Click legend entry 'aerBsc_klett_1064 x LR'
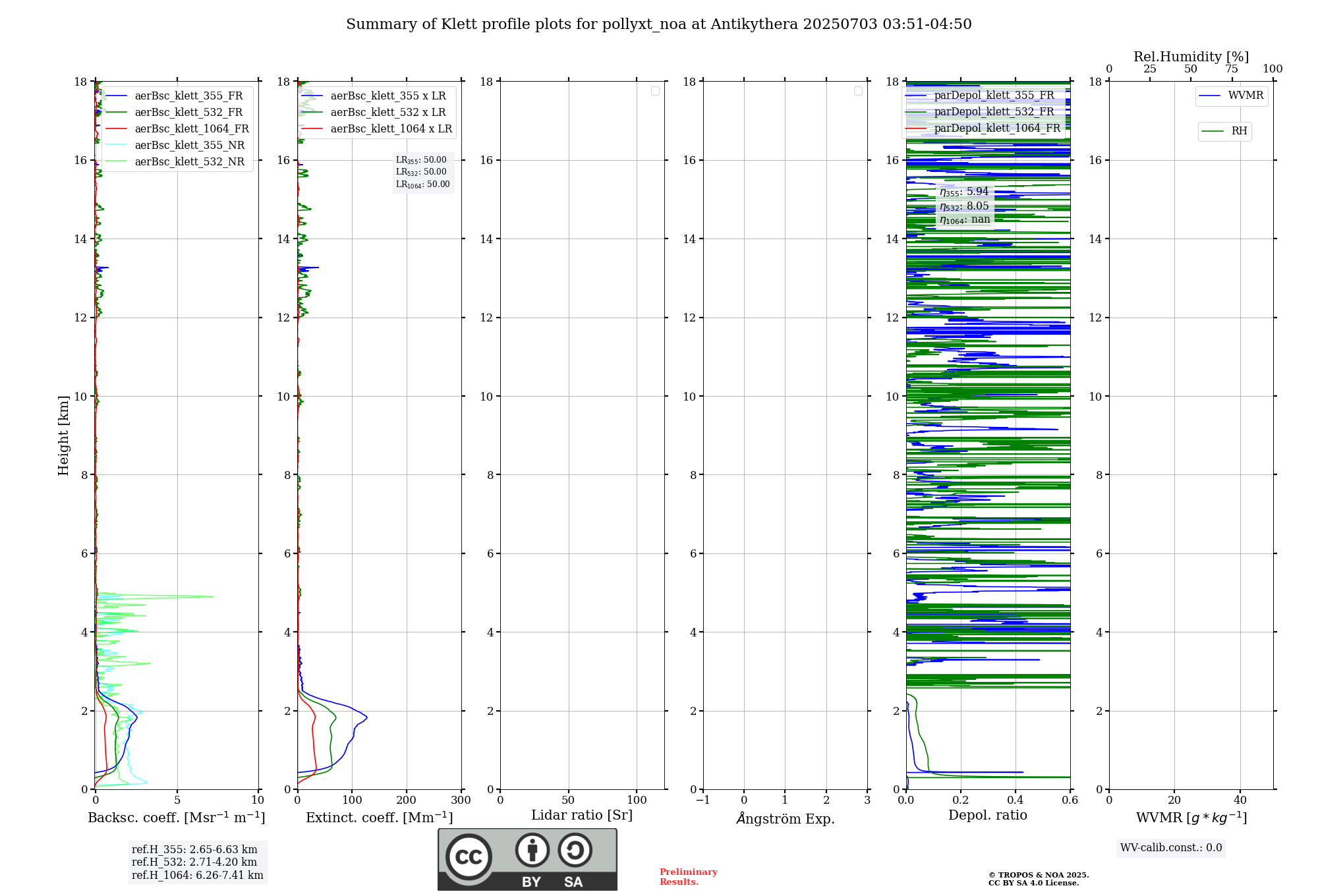 377,128
